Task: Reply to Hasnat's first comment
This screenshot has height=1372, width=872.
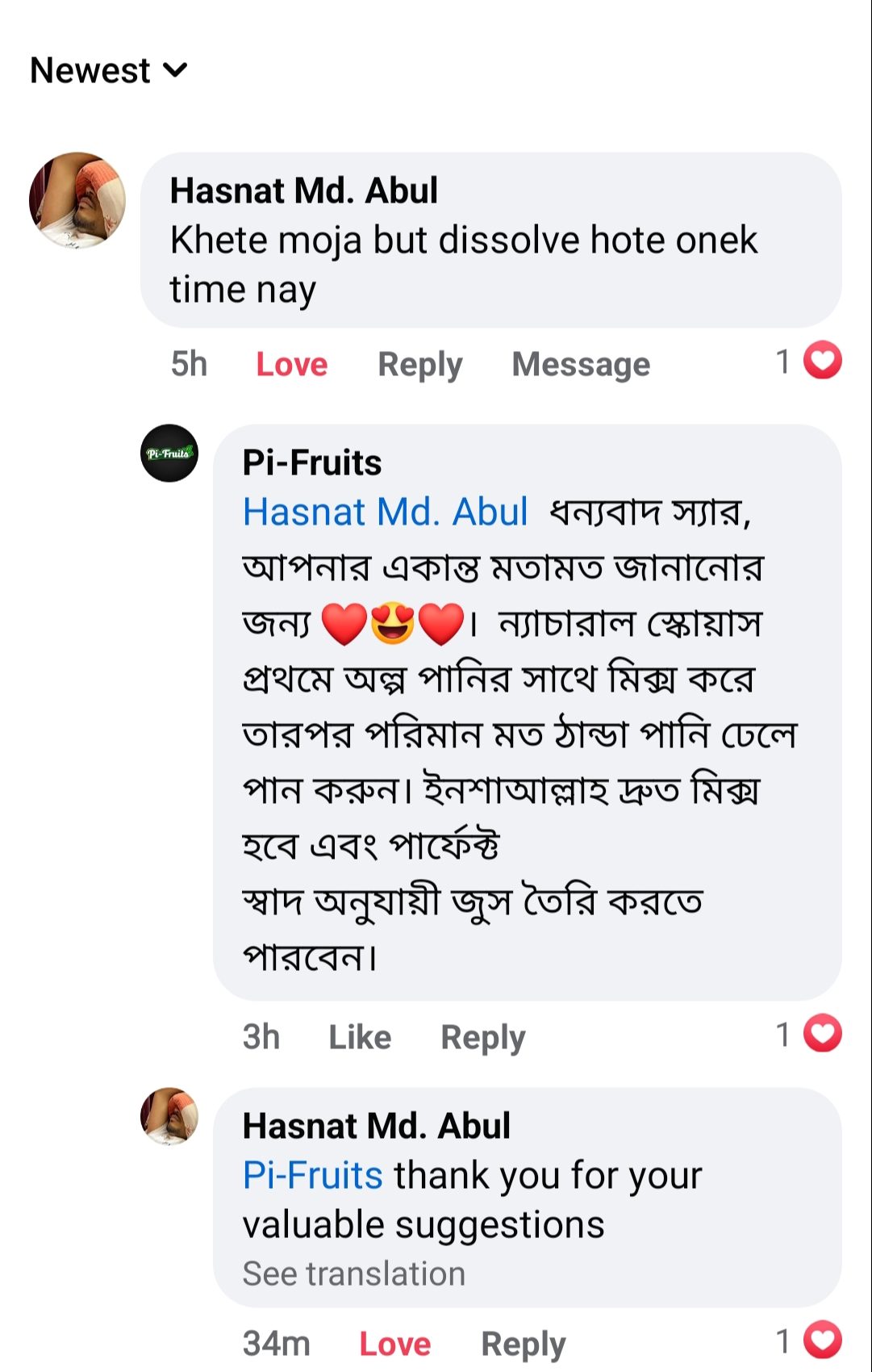Action: click(x=419, y=365)
